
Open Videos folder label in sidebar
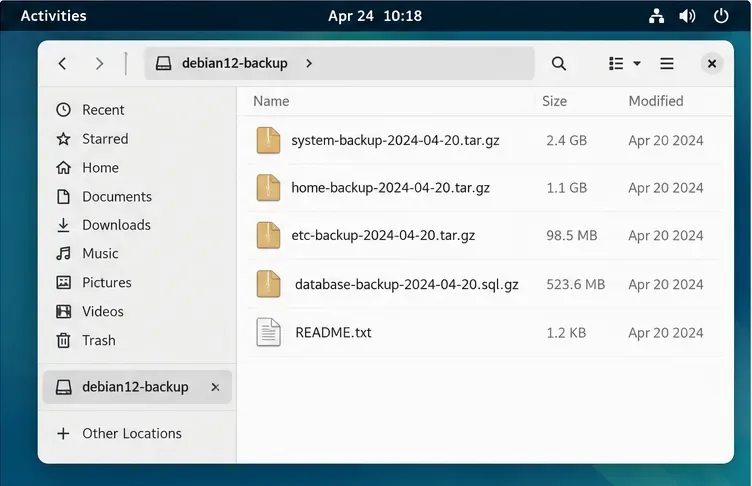tap(103, 311)
